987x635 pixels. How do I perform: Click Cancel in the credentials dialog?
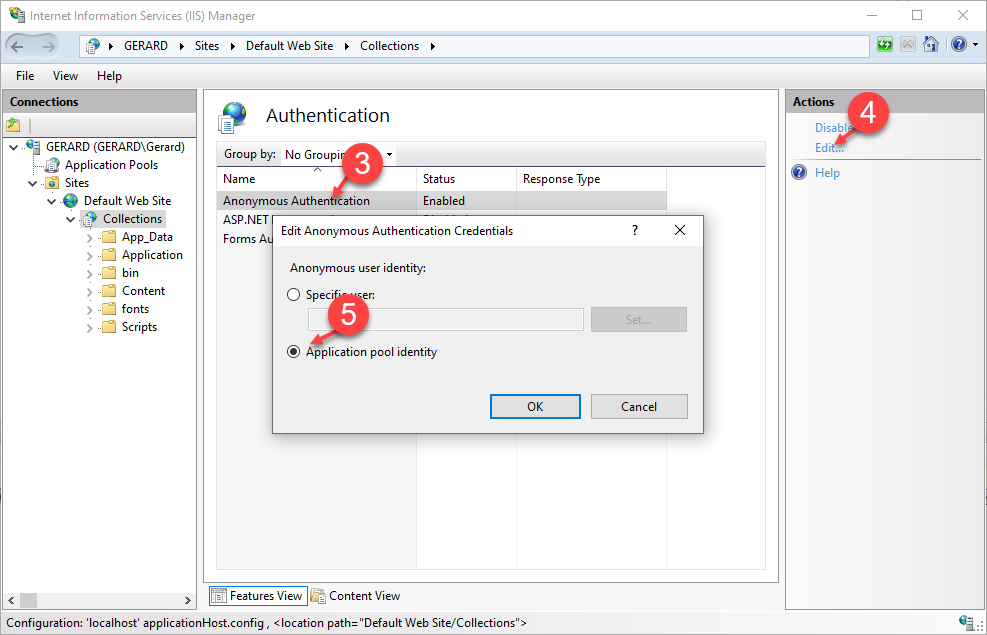638,406
